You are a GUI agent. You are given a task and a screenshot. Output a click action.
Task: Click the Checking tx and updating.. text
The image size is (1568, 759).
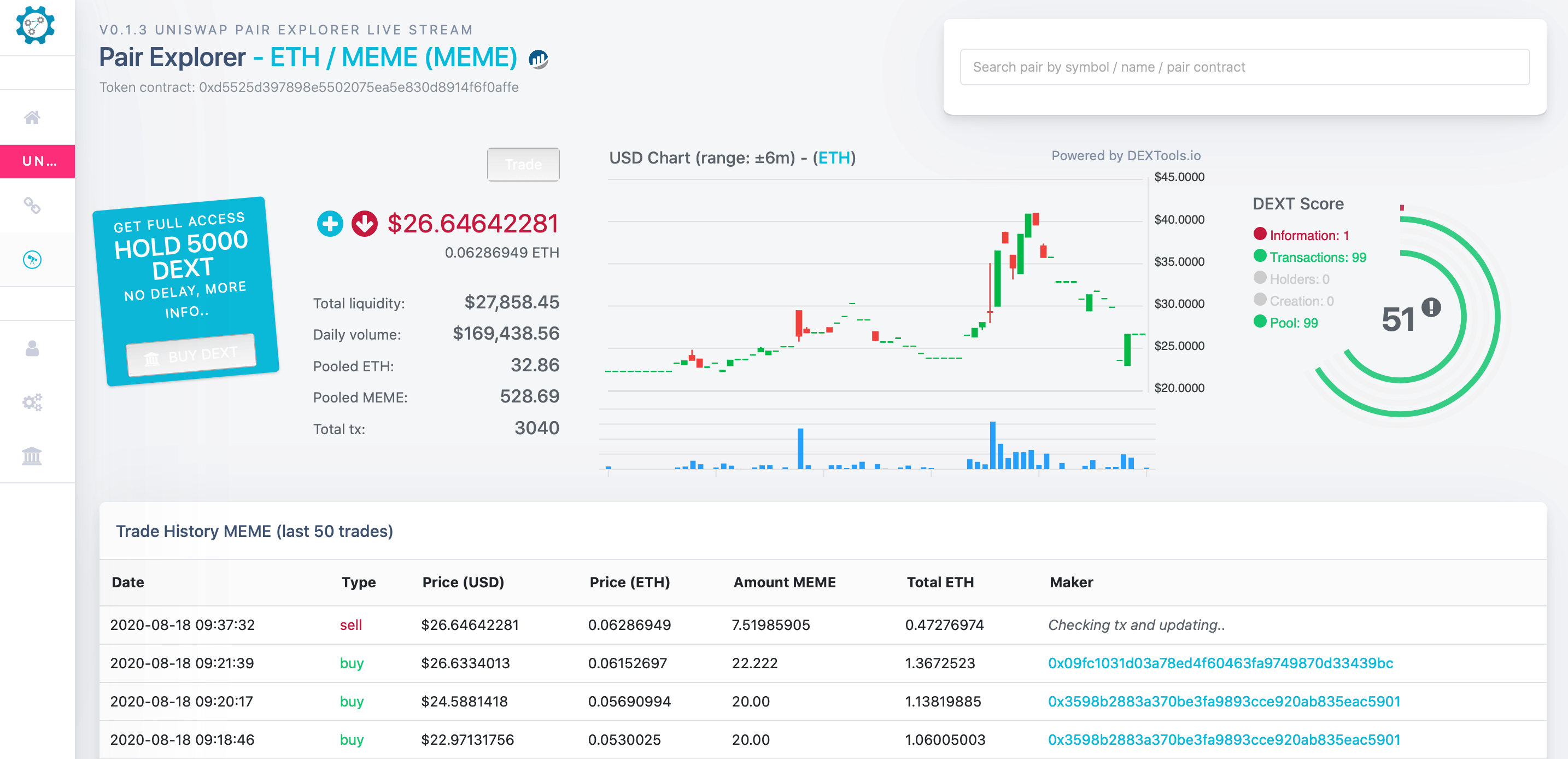(1136, 624)
